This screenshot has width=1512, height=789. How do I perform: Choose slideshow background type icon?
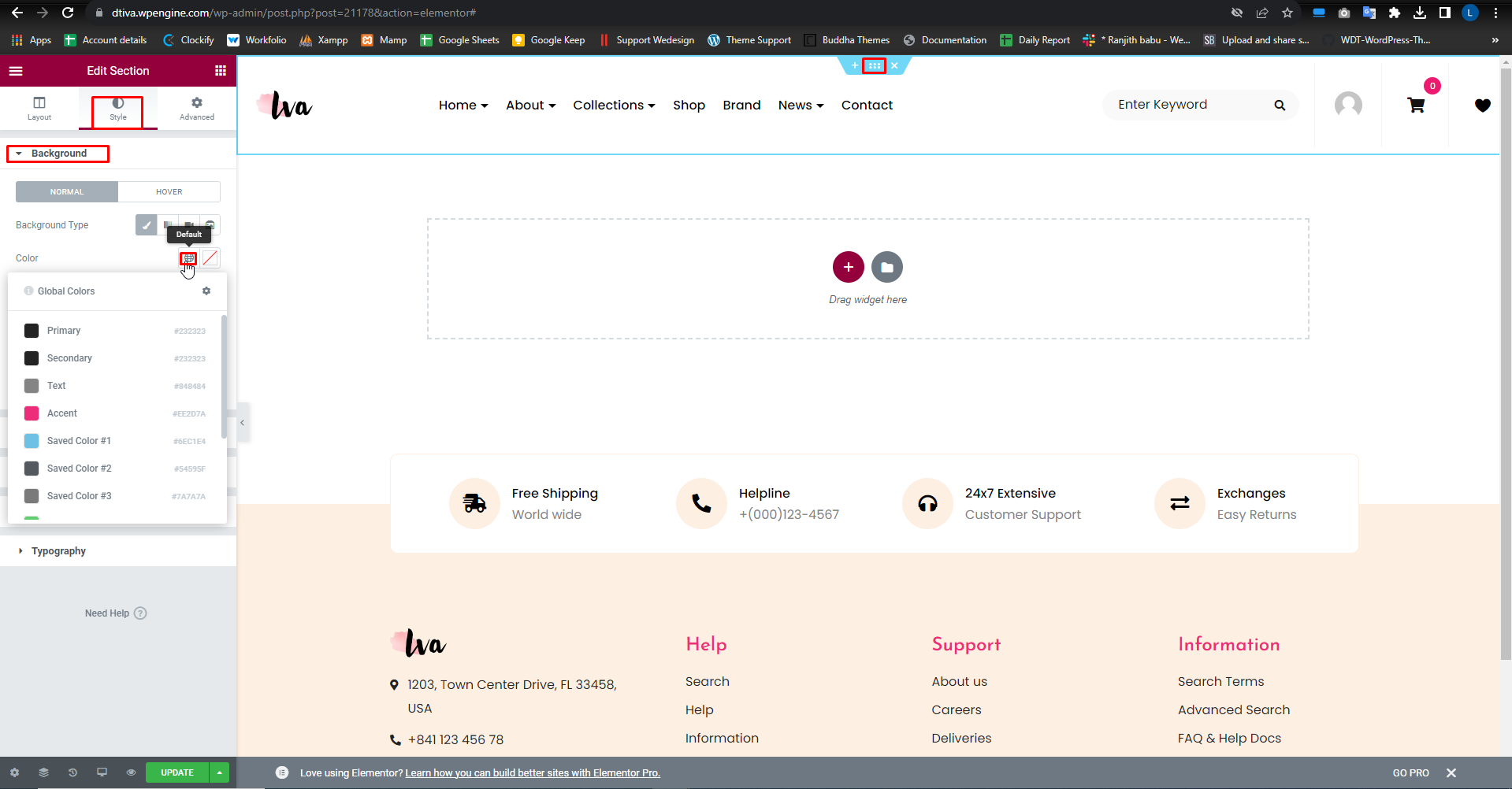coord(210,225)
